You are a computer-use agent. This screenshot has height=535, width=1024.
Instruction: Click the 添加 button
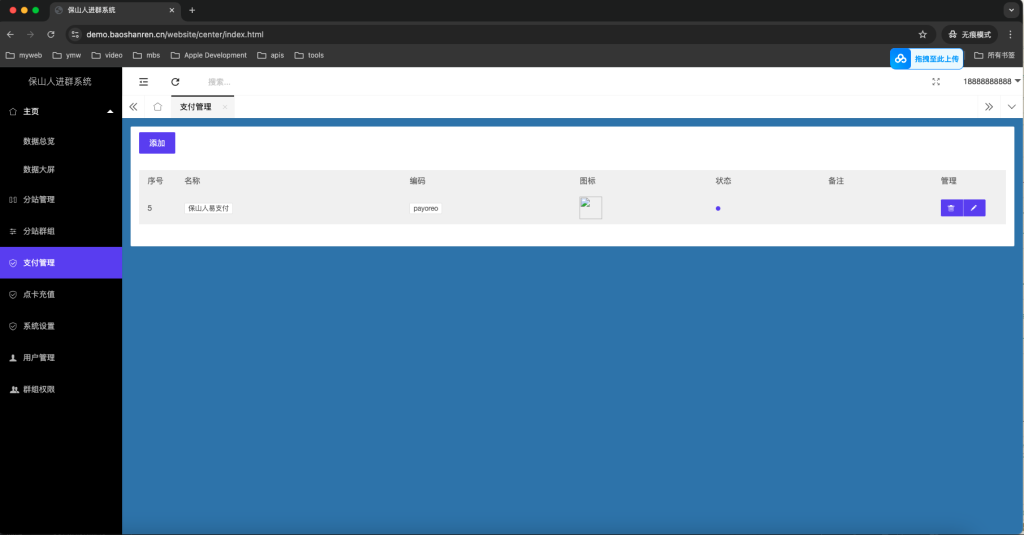pos(157,143)
